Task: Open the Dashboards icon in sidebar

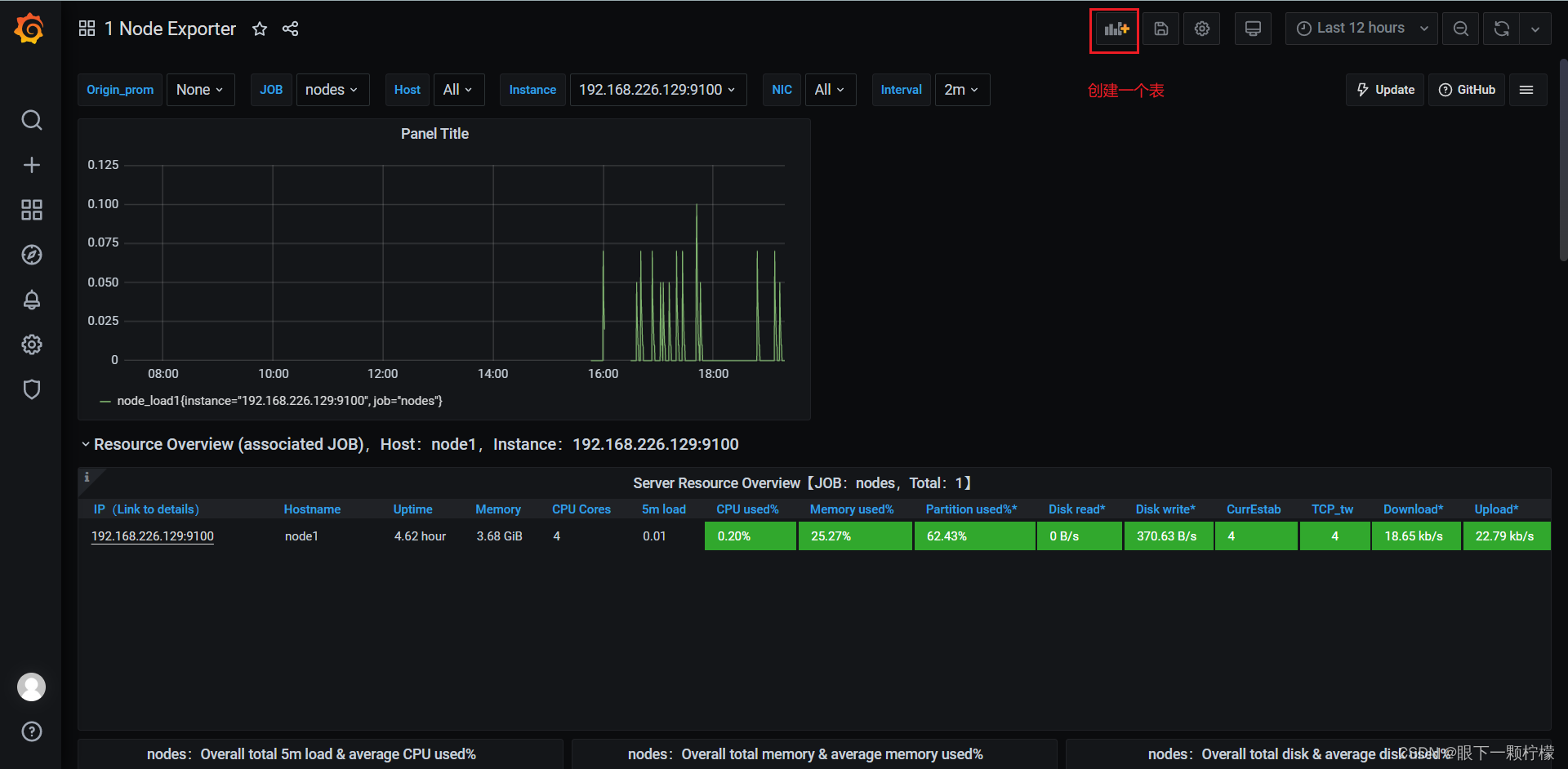Action: 31,210
